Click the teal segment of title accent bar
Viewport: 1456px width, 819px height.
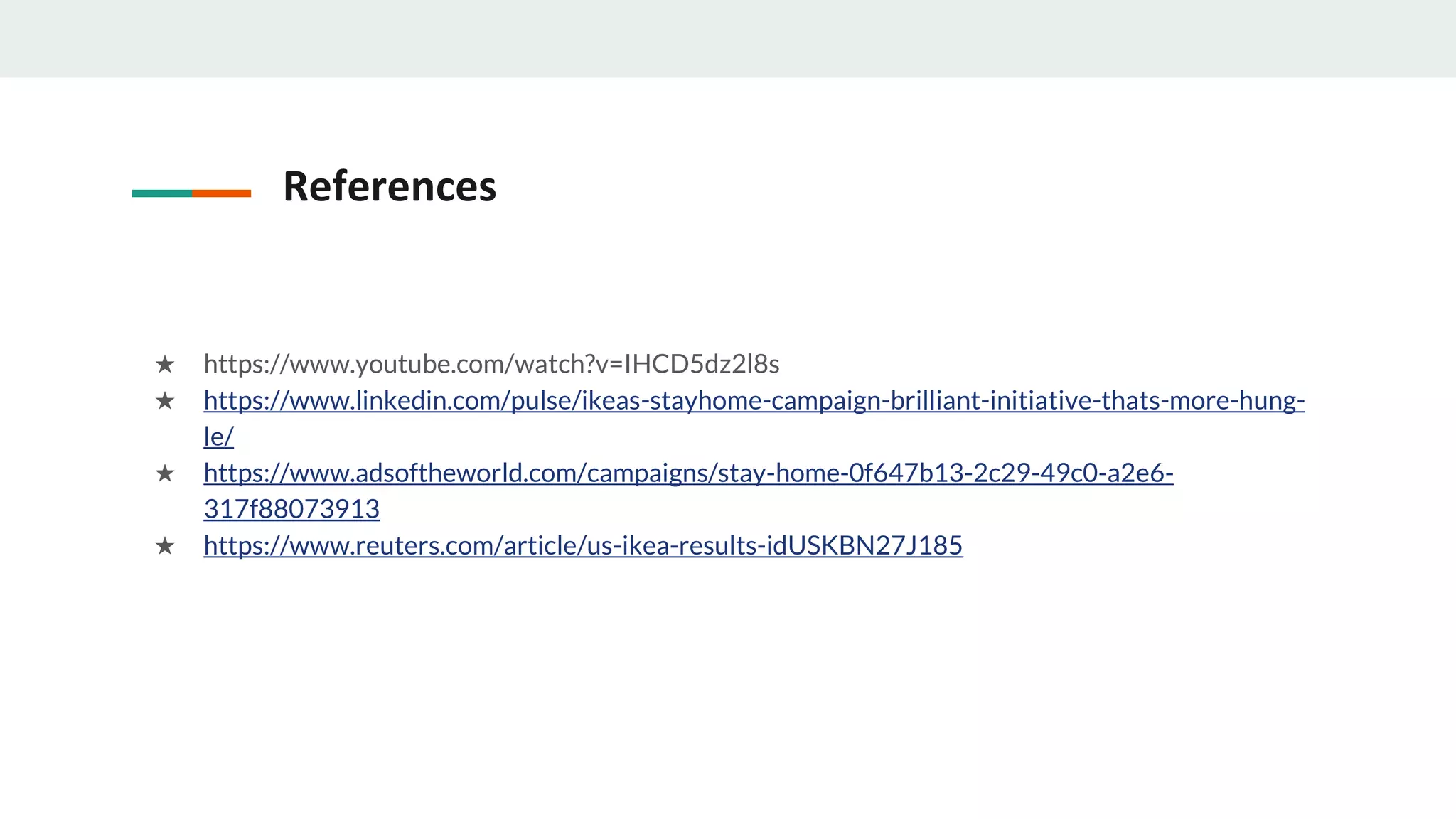(x=162, y=193)
